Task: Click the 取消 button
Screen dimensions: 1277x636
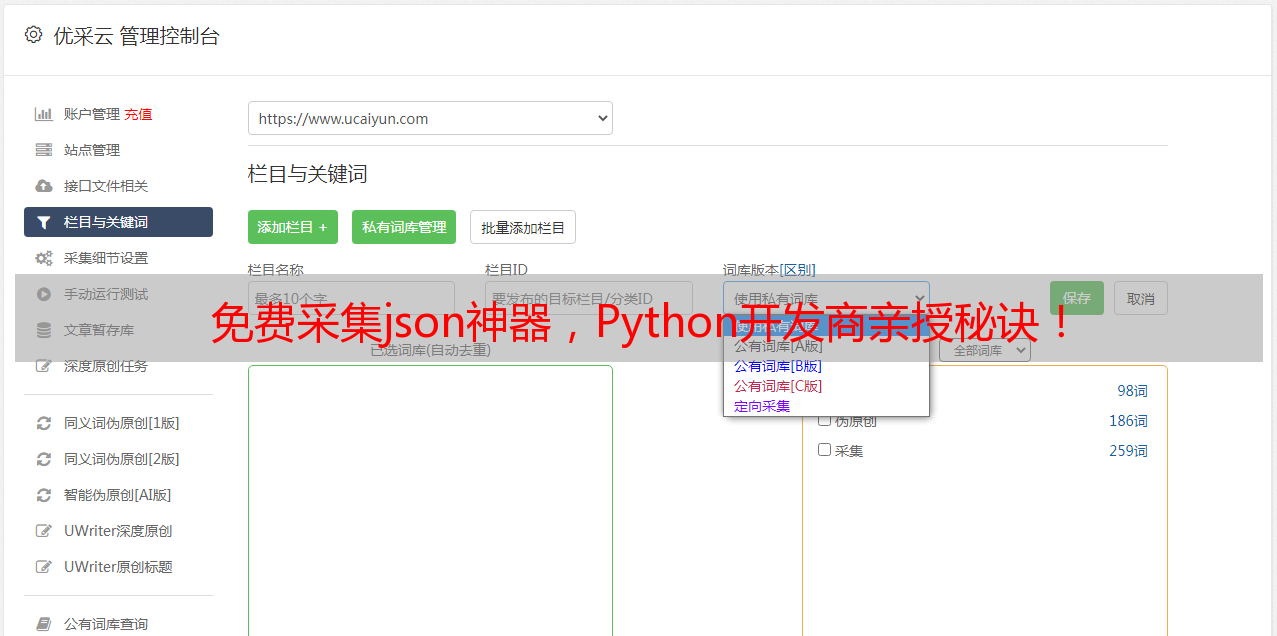Action: tap(1141, 298)
